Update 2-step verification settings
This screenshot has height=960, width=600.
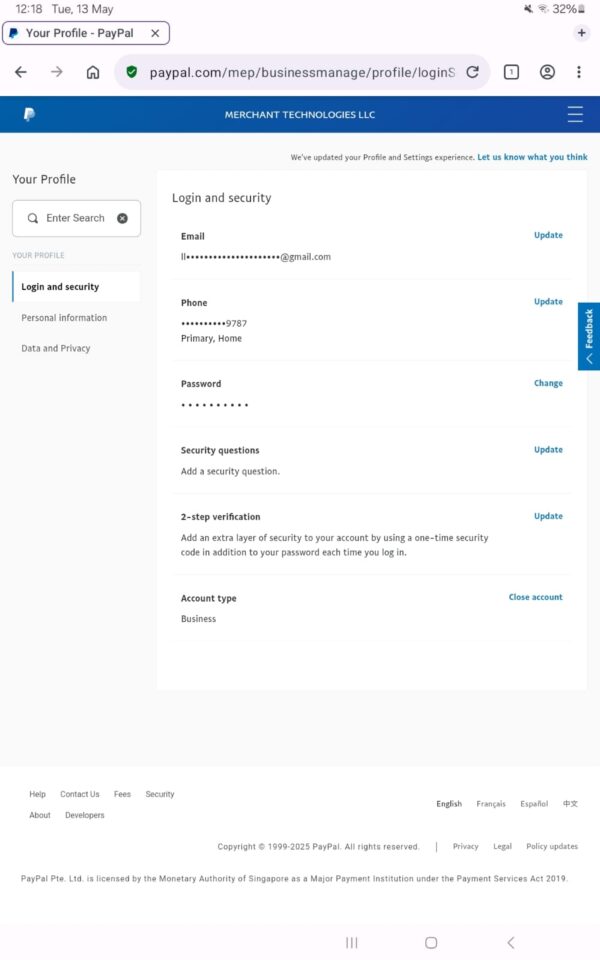point(548,516)
